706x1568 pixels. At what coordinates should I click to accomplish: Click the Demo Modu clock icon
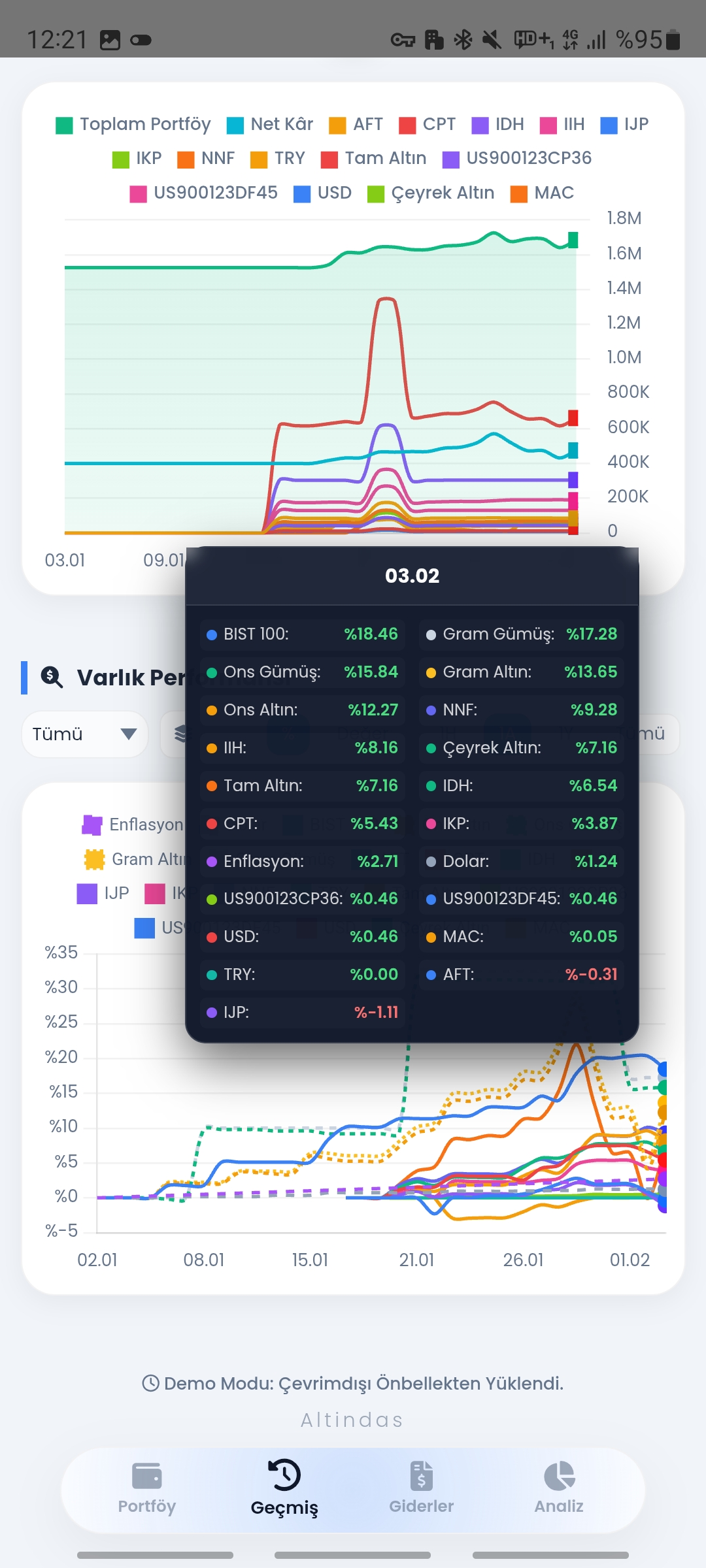point(151,1383)
